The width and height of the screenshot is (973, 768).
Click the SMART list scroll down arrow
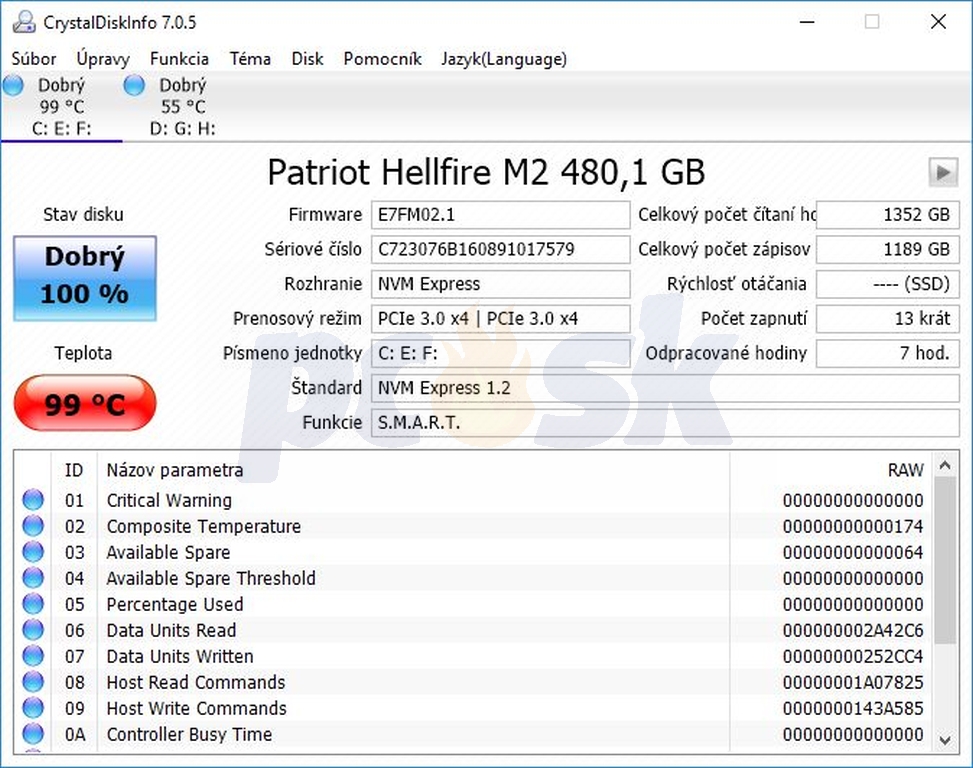(x=945, y=740)
